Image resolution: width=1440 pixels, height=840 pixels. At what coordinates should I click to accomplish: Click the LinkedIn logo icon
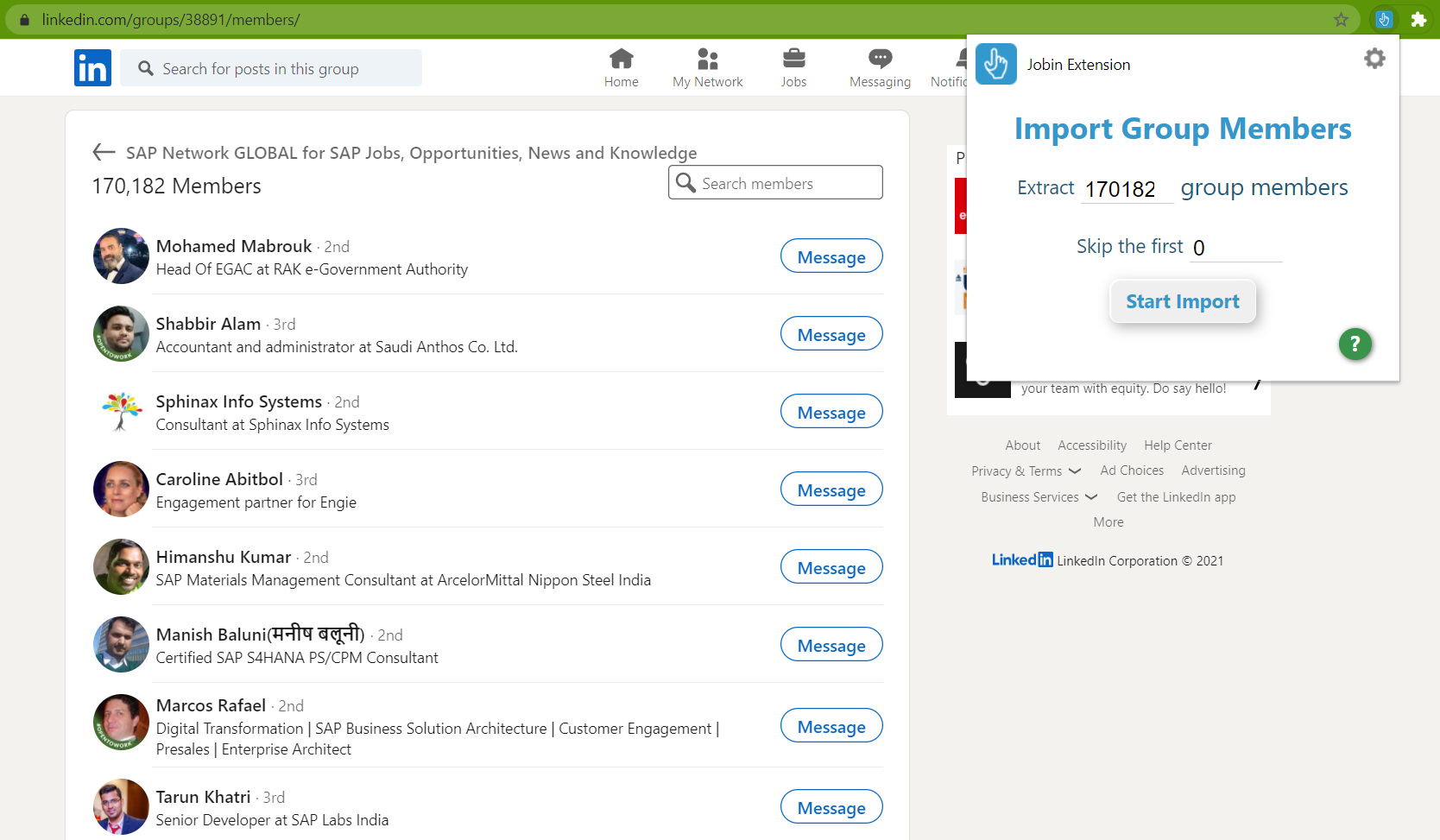click(92, 67)
